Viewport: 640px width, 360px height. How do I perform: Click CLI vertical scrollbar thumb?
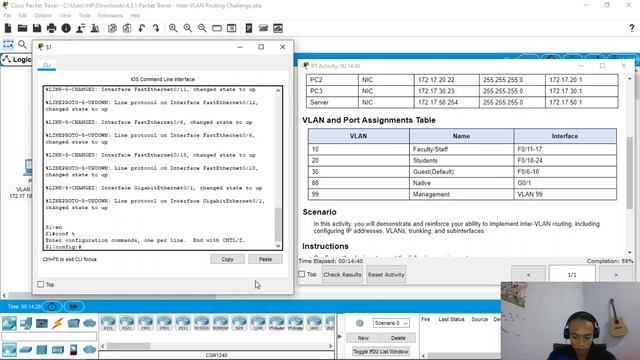[278, 224]
